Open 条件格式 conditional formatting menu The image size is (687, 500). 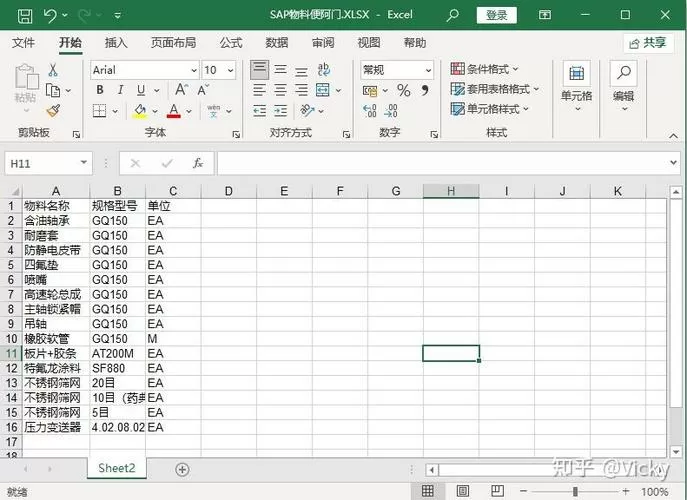point(485,69)
